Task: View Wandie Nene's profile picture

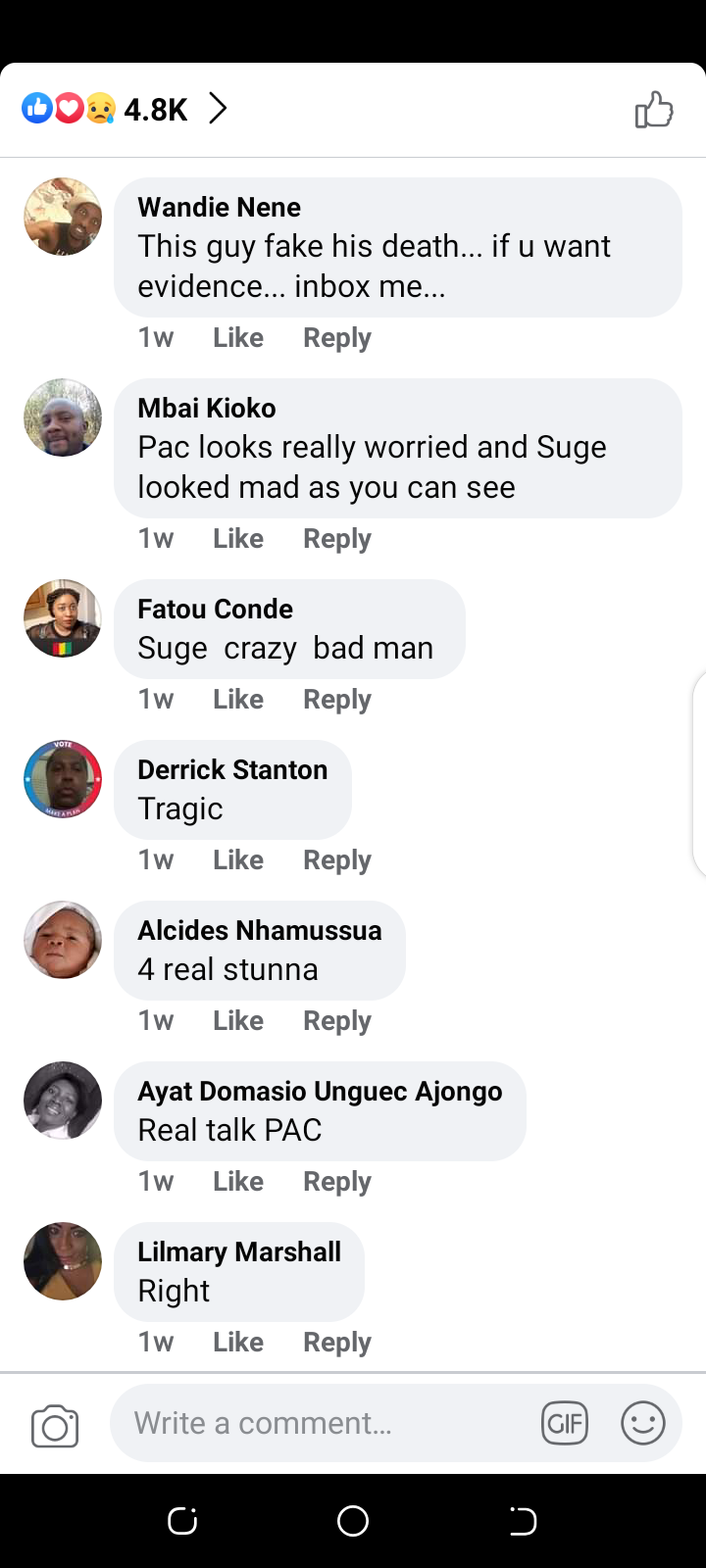Action: tap(63, 217)
